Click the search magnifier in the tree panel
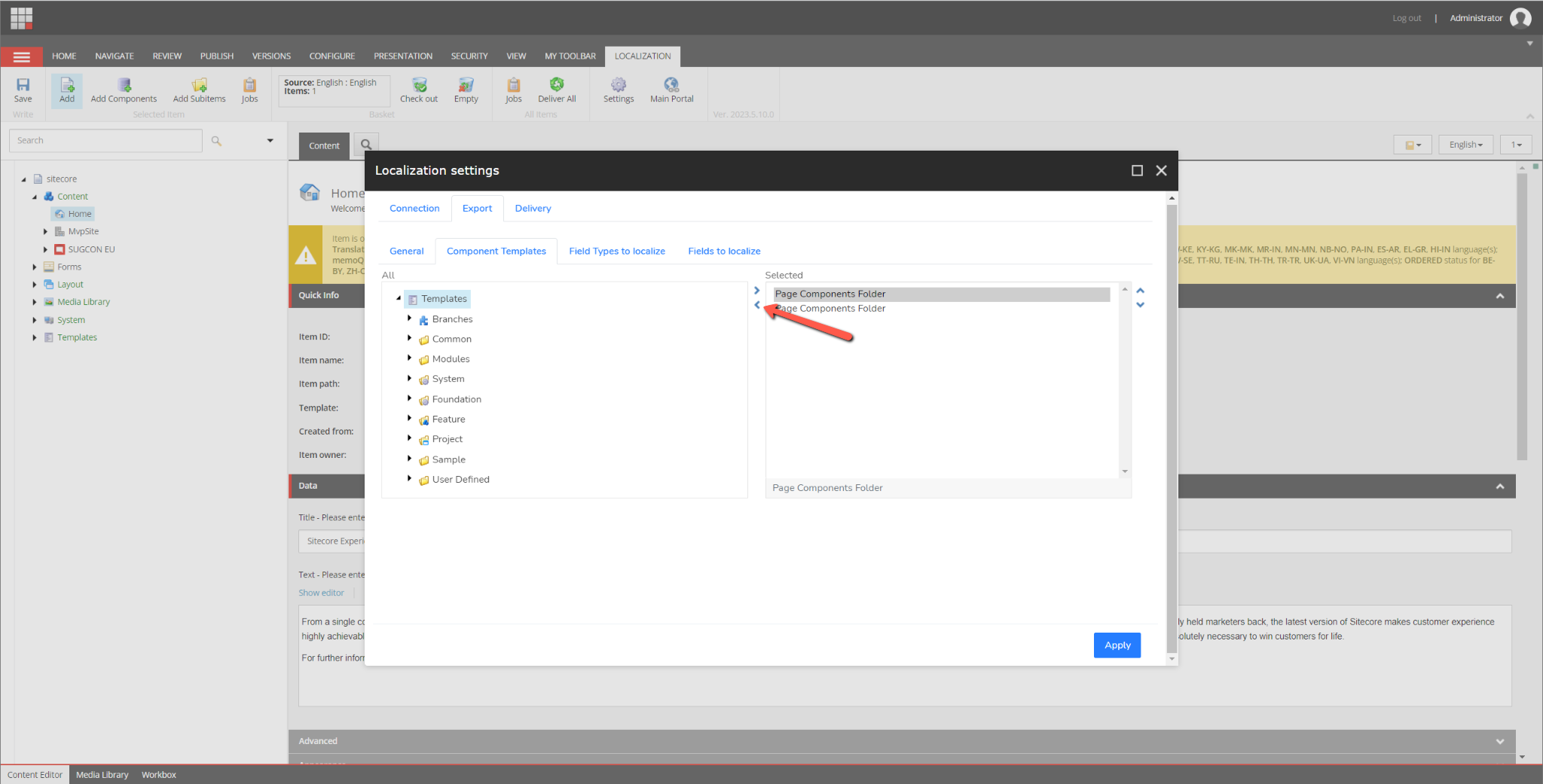1543x784 pixels. 216,141
